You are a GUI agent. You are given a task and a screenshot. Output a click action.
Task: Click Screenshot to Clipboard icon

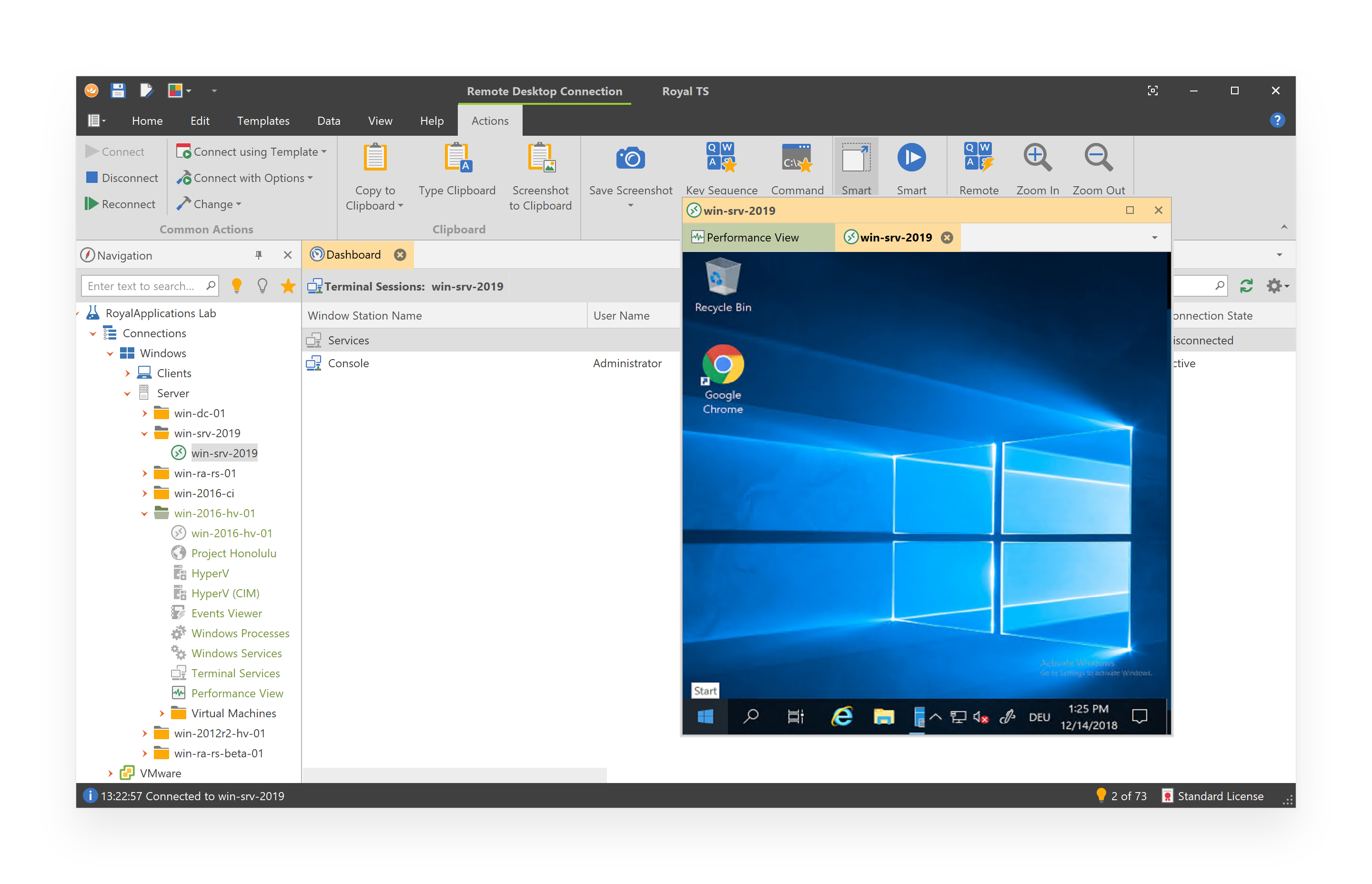click(x=541, y=158)
